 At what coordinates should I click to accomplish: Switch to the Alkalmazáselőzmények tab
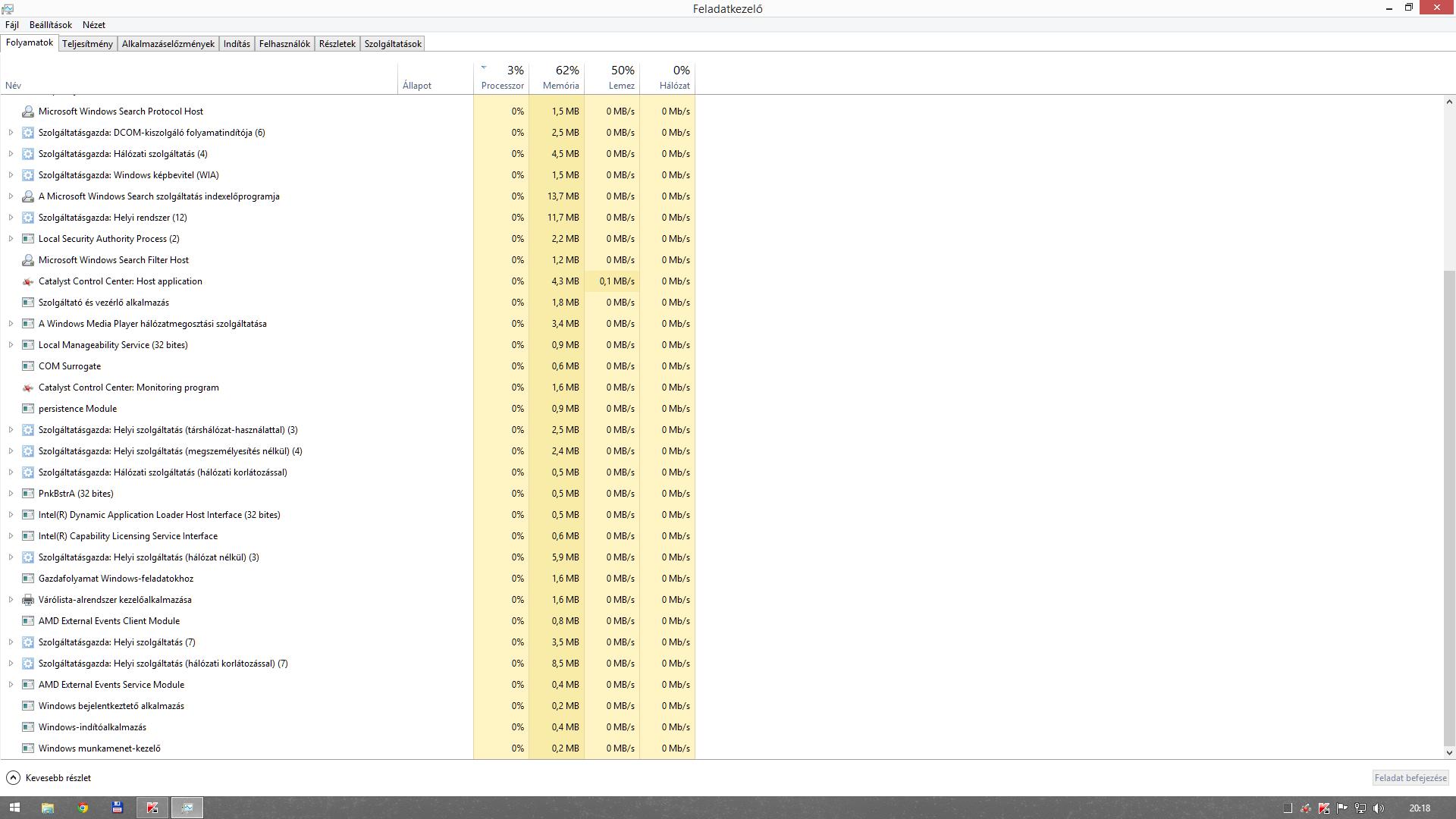(x=168, y=44)
